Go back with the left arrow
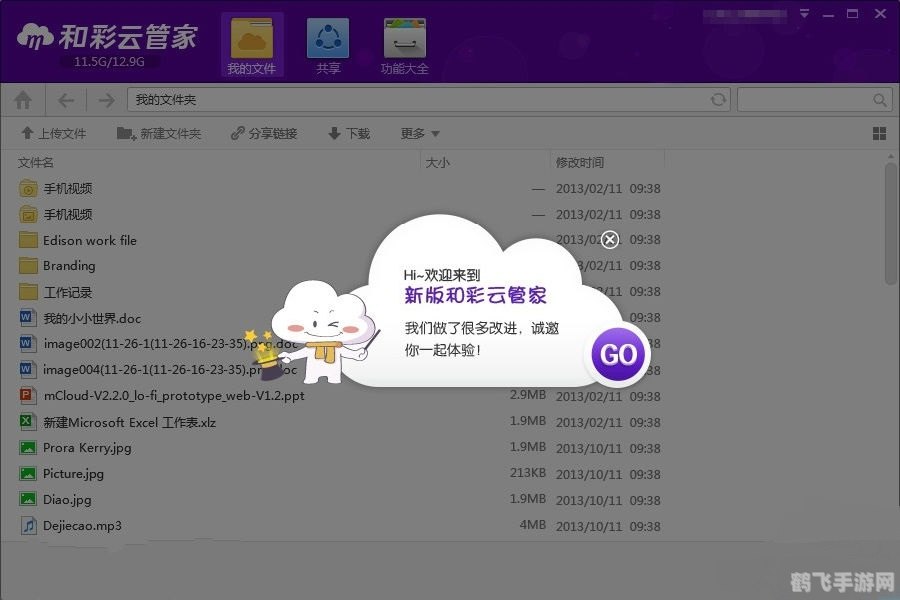Viewport: 900px width, 600px height. (66, 100)
